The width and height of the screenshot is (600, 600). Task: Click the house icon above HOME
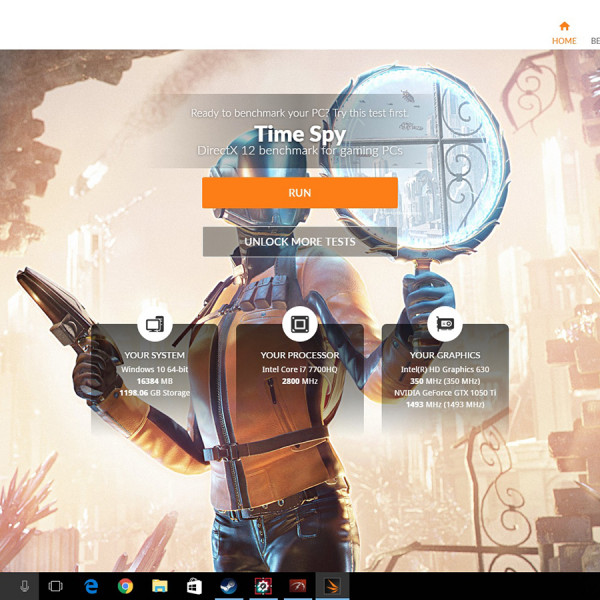point(564,26)
